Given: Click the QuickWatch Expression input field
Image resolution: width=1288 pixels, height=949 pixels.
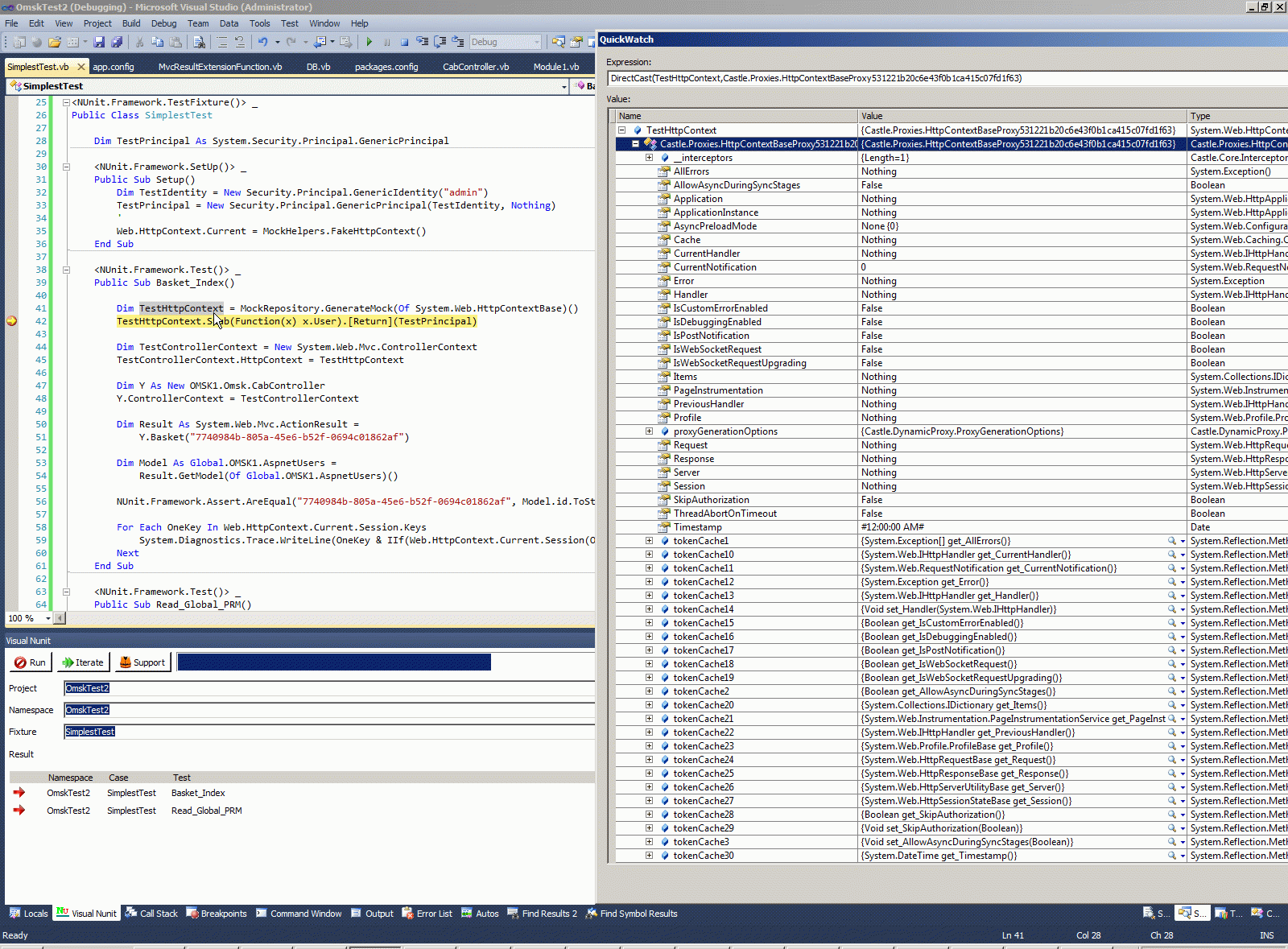Looking at the screenshot, I should click(942, 78).
